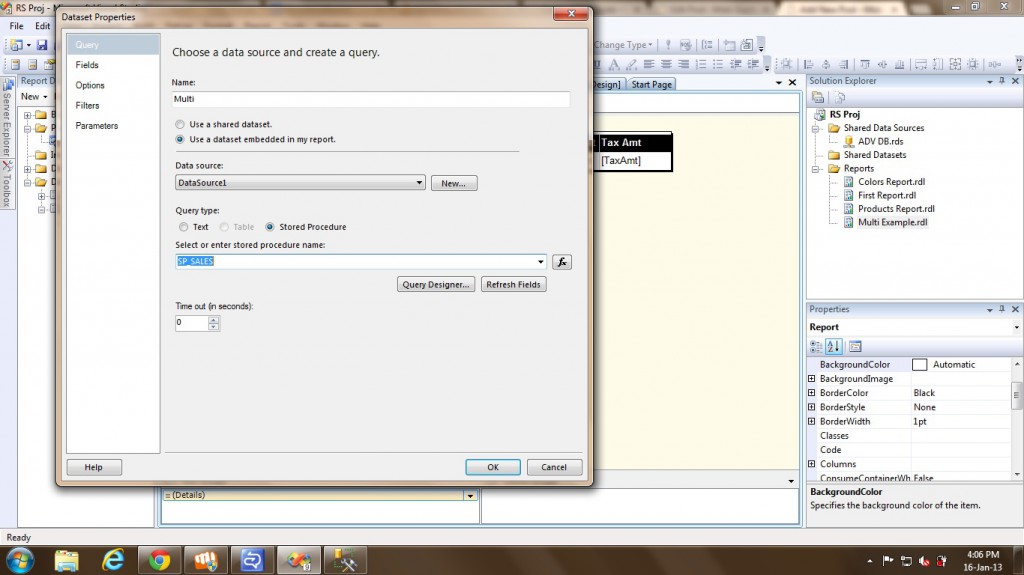This screenshot has width=1024, height=575.
Task: Switch to the Fields page
Action: tap(87, 65)
